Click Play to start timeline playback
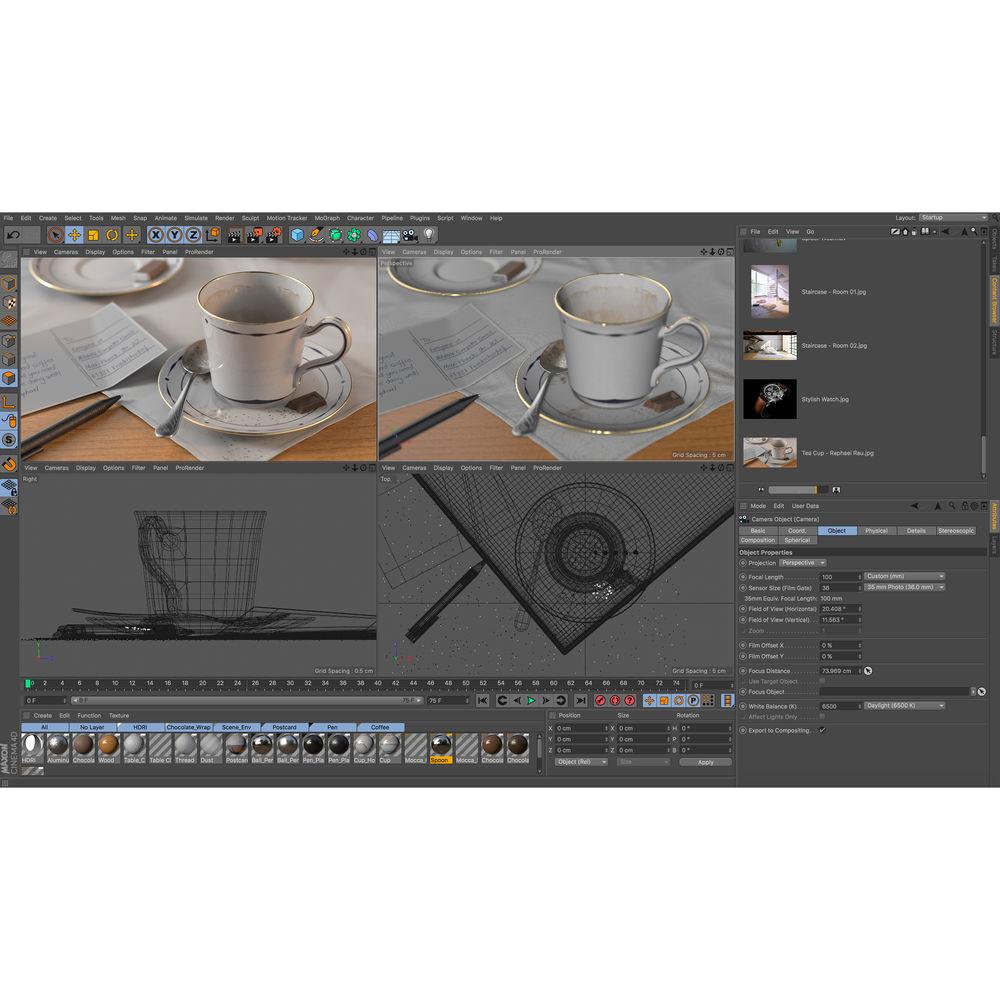Viewport: 1000px width, 1000px height. [x=530, y=700]
